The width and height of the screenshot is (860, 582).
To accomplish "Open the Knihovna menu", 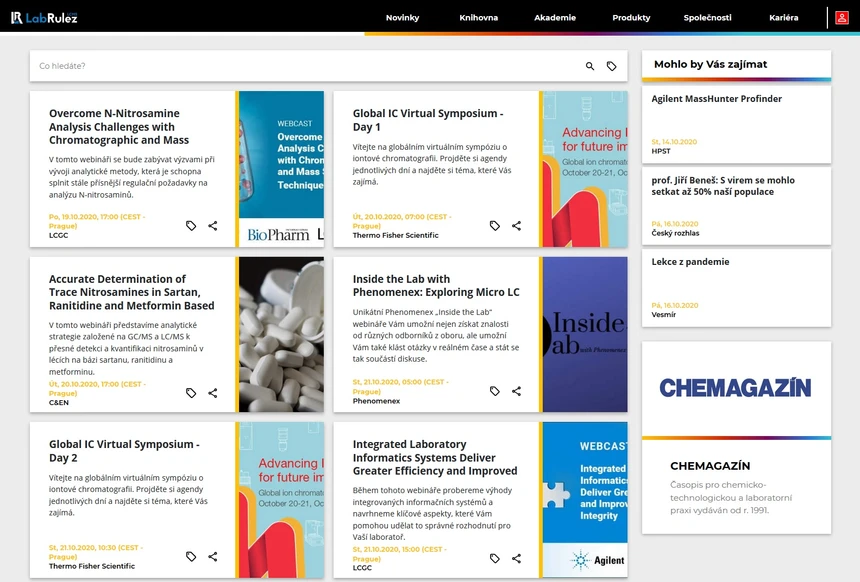I will tap(478, 18).
